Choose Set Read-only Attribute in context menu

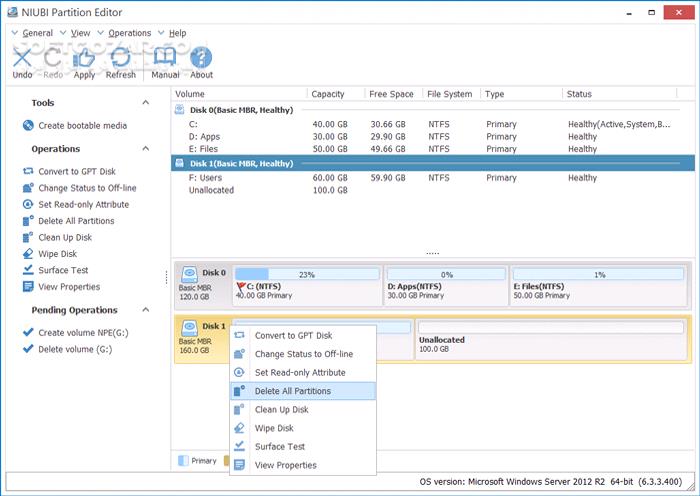tap(303, 372)
